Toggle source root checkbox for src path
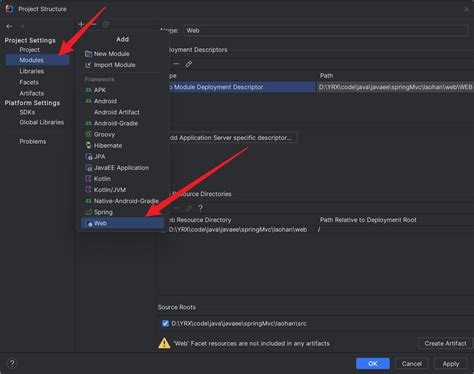474x374 pixels. pyautogui.click(x=165, y=323)
